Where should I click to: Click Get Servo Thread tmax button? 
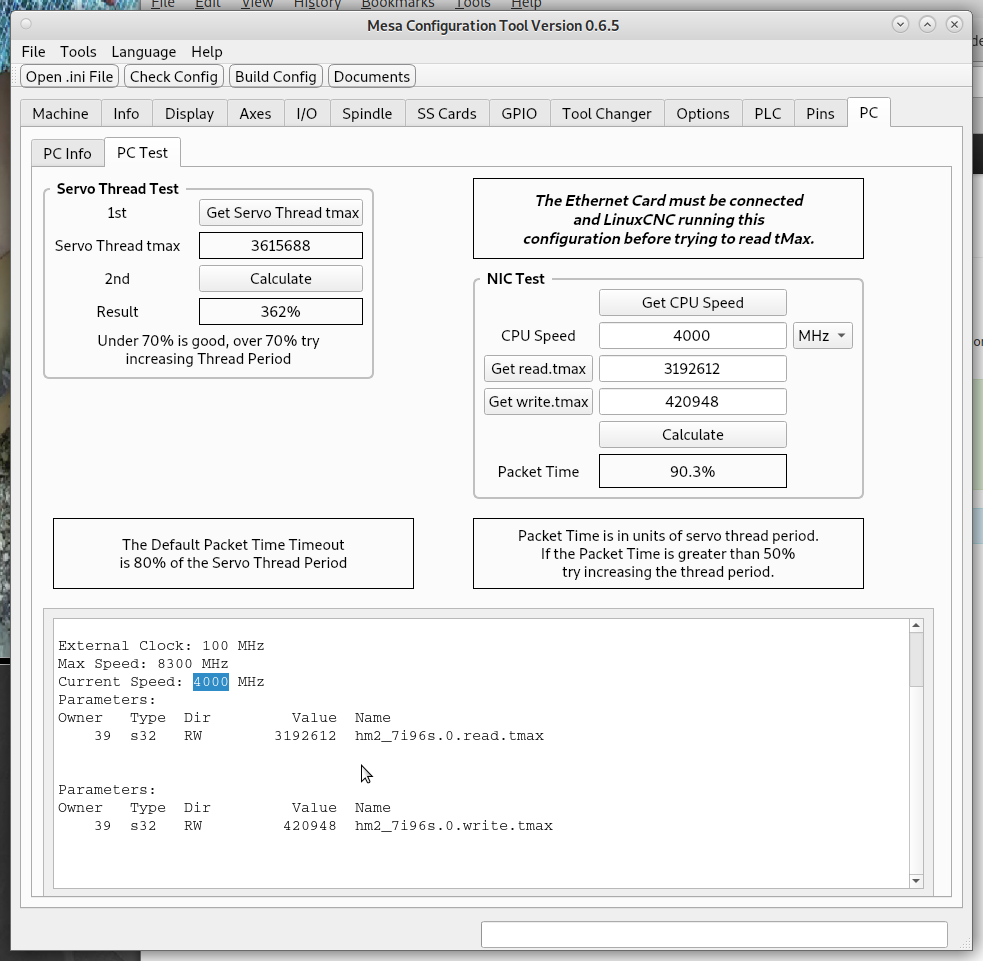pyautogui.click(x=281, y=213)
